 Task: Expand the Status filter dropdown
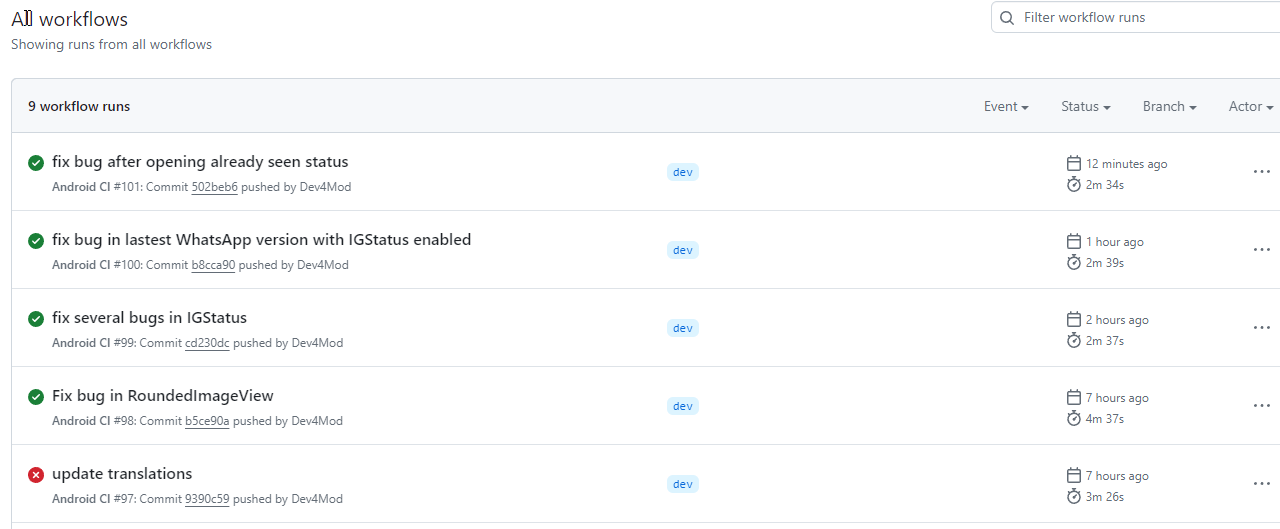pyautogui.click(x=1086, y=107)
